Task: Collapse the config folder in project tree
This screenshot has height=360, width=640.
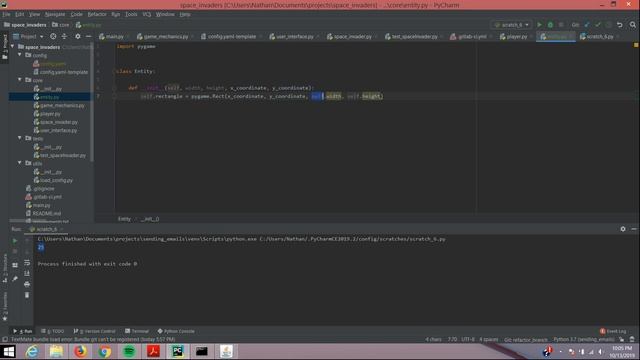Action: 20,55
